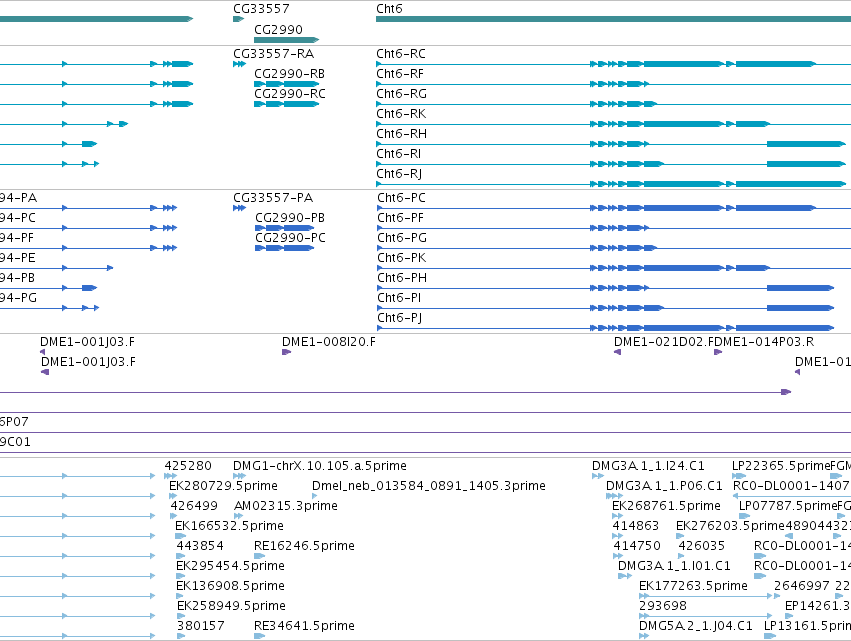Click the 425280 alignment label
The width and height of the screenshot is (851, 641).
click(x=188, y=466)
